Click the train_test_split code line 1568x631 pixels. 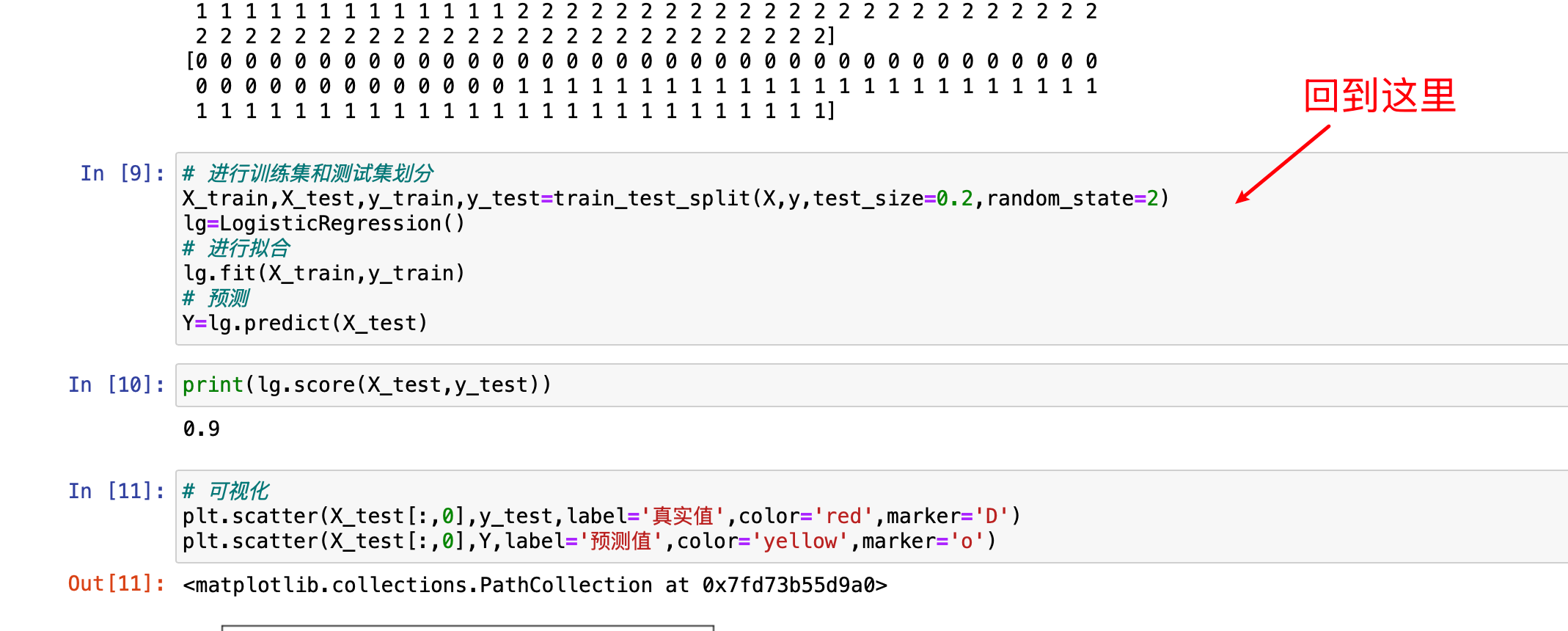[675, 199]
